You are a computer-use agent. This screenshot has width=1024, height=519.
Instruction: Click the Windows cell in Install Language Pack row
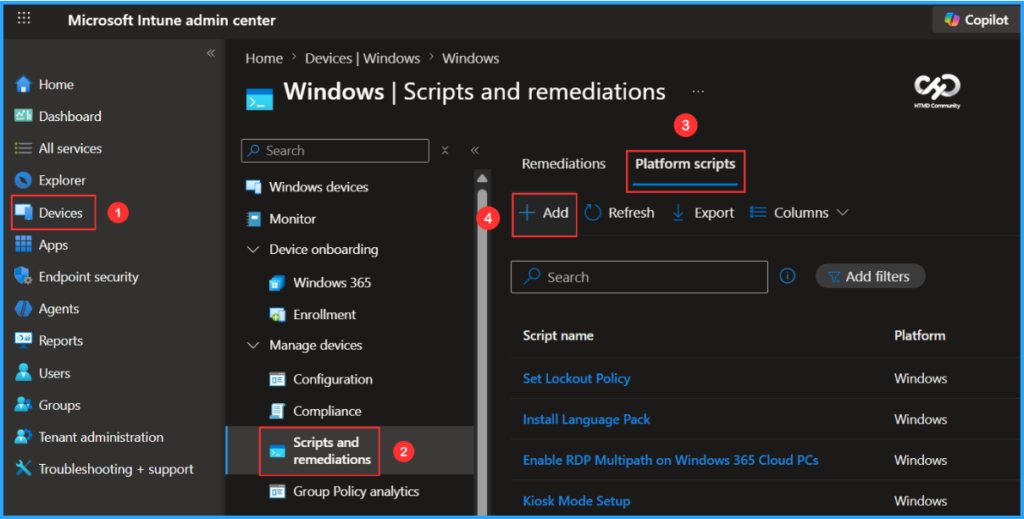click(x=920, y=420)
